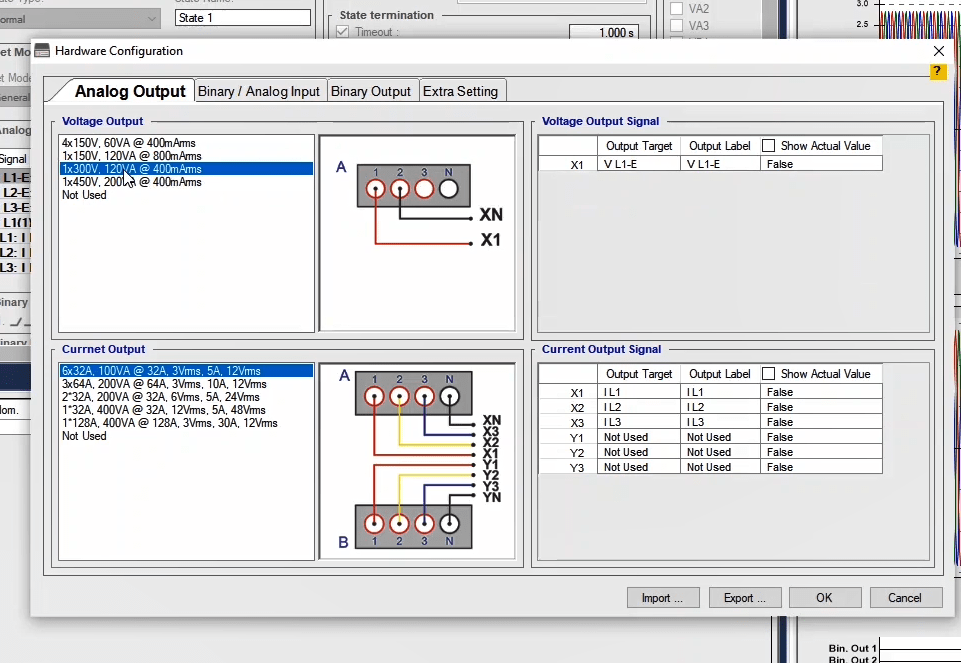Select 3x64A, 200VA @ 64A current output
The image size is (961, 663).
[187, 384]
